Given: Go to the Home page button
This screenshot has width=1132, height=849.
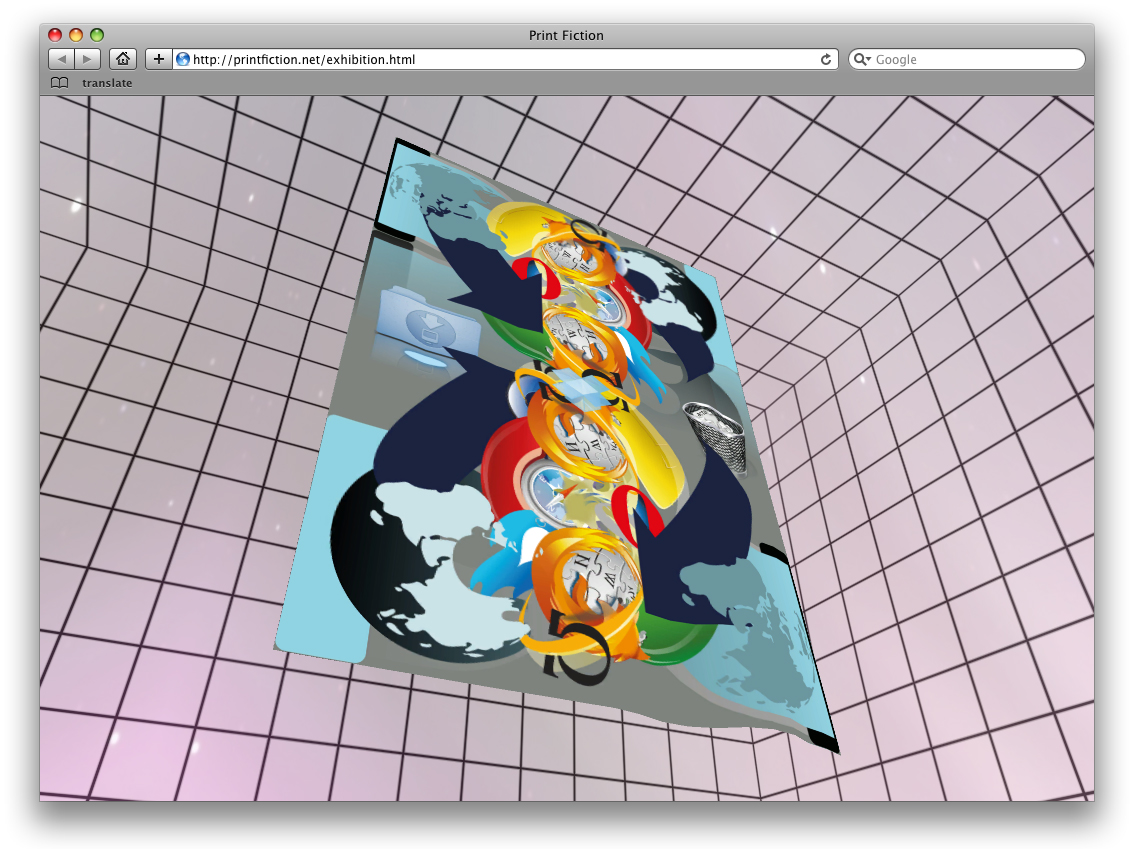Looking at the screenshot, I should click(122, 59).
